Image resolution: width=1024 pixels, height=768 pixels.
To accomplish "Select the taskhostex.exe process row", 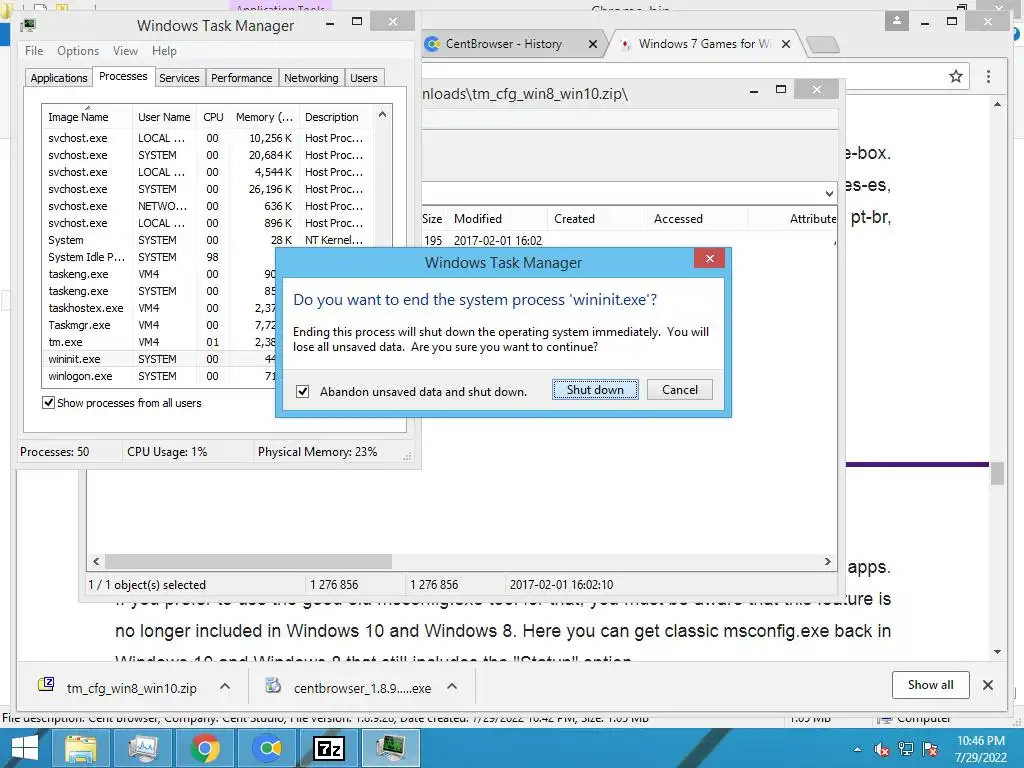I will [x=160, y=308].
